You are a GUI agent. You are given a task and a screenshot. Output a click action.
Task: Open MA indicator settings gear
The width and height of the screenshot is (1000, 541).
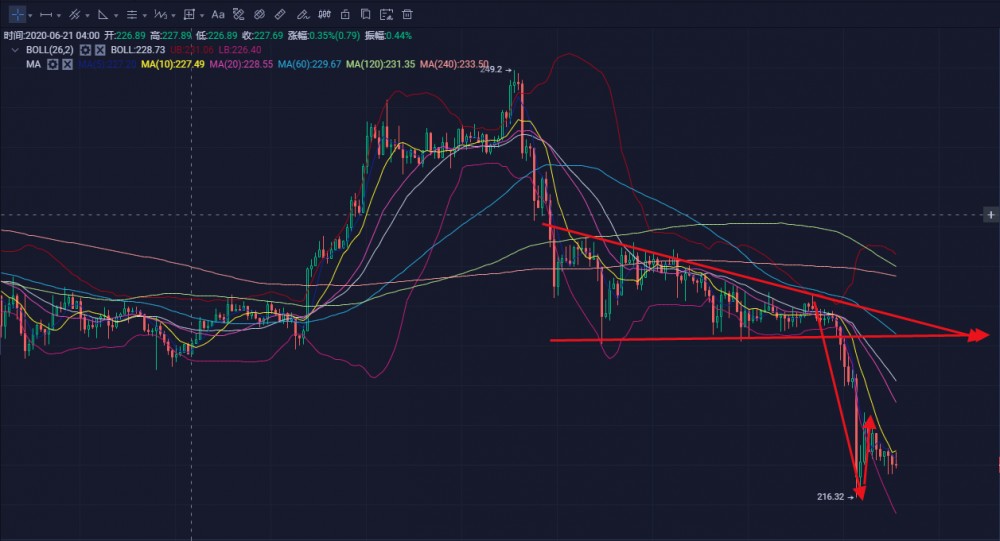pyautogui.click(x=52, y=64)
